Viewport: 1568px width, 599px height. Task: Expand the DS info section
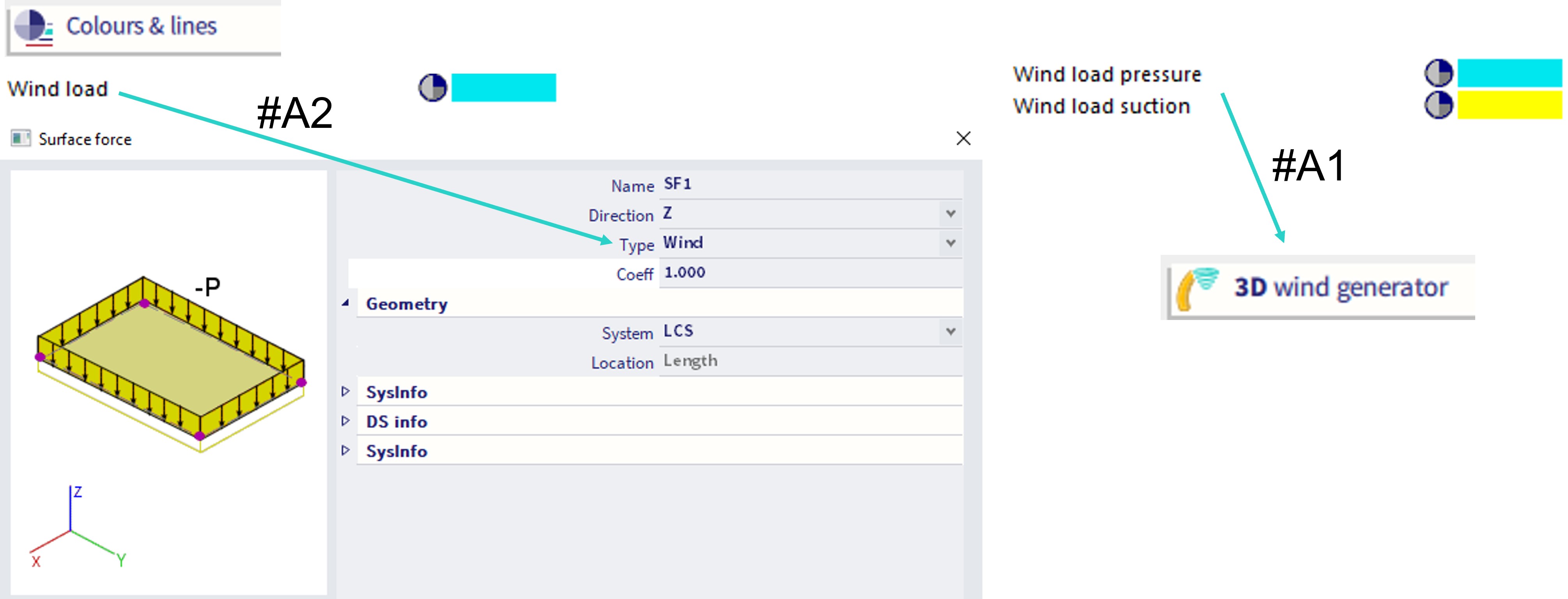pyautogui.click(x=346, y=421)
